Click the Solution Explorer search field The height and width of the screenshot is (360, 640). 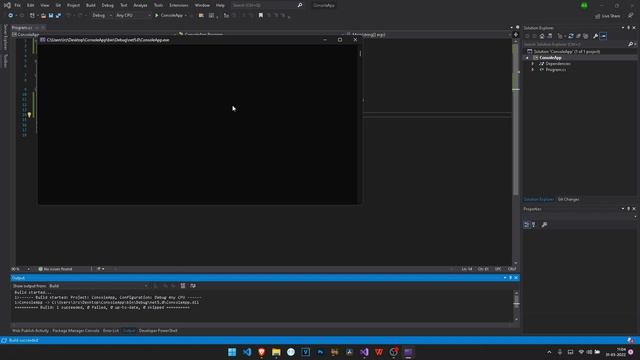(x=576, y=44)
